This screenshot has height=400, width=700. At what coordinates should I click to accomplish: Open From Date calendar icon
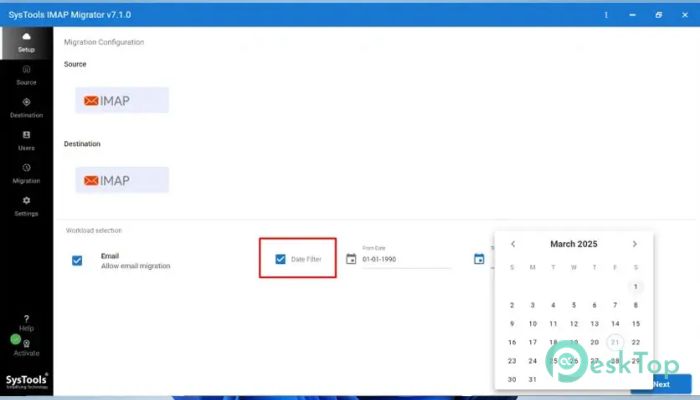(351, 259)
